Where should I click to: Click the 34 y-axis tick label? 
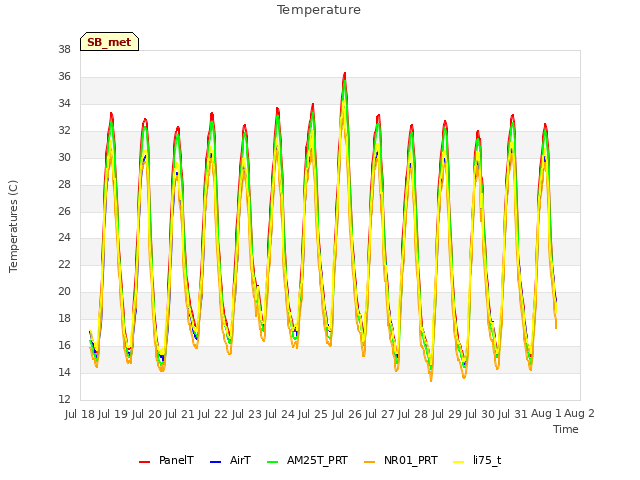point(64,103)
